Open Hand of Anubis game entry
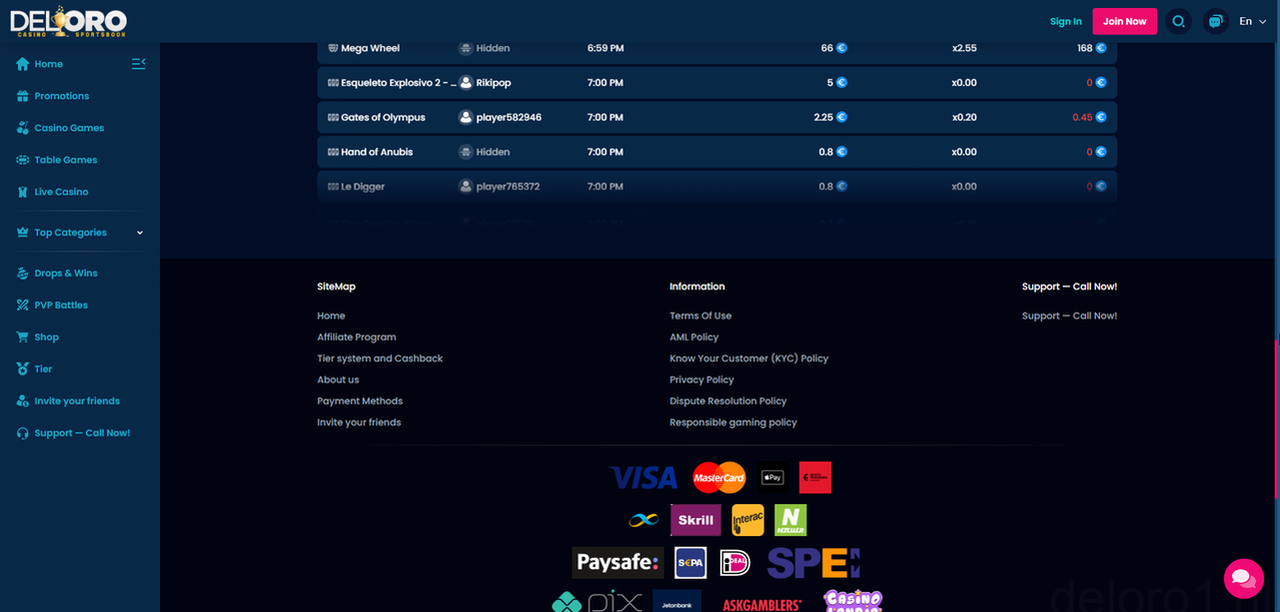Image resolution: width=1280 pixels, height=612 pixels. pyautogui.click(x=717, y=152)
